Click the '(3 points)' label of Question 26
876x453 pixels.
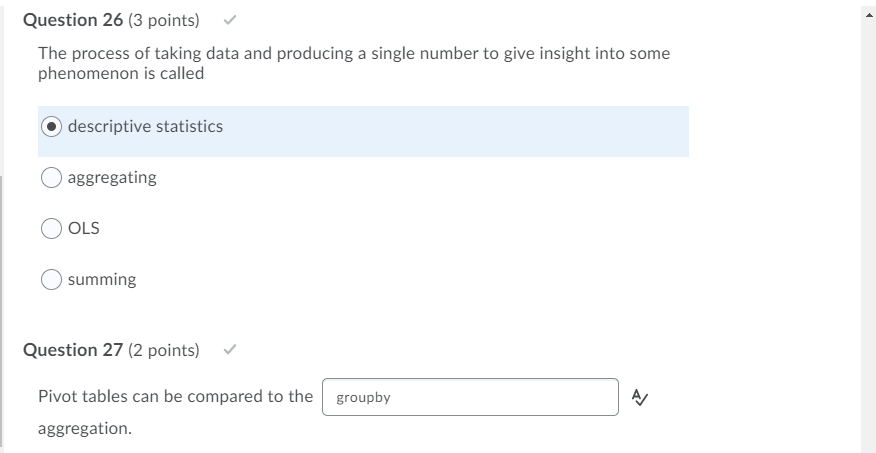pyautogui.click(x=164, y=20)
